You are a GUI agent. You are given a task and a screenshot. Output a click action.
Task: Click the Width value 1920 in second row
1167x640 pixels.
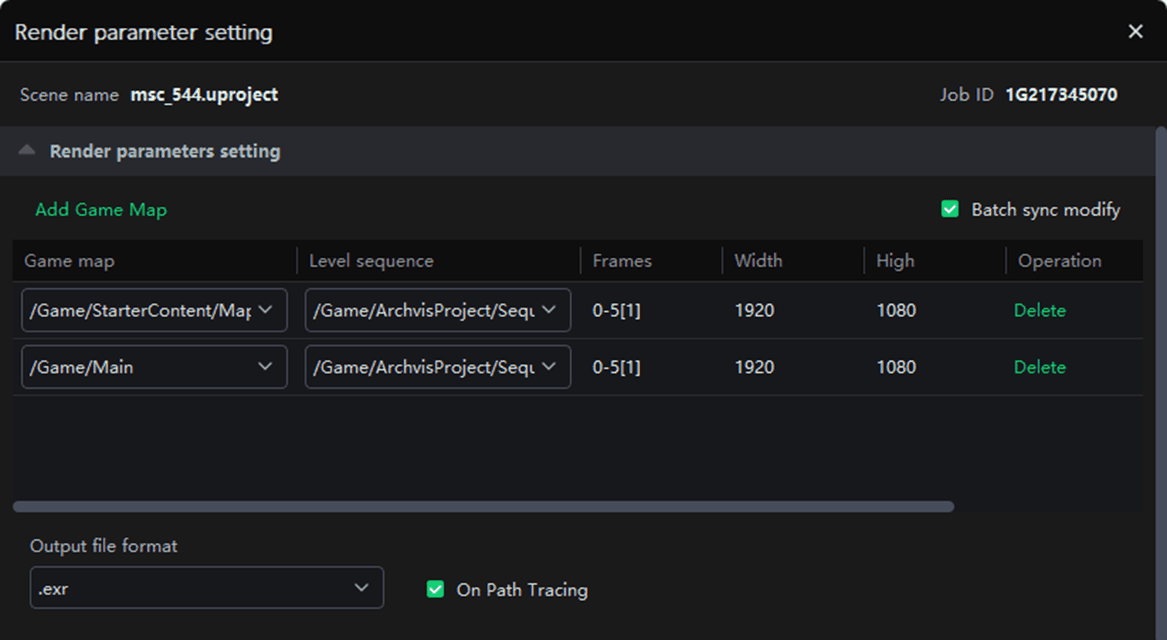point(754,367)
